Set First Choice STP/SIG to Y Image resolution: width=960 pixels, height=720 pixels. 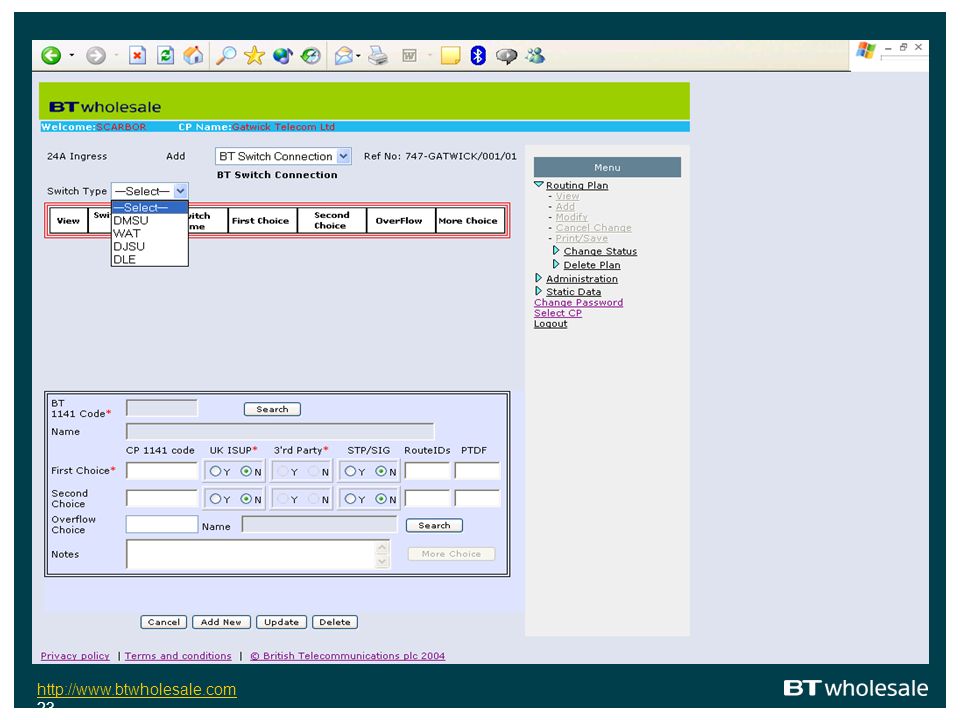pyautogui.click(x=350, y=471)
